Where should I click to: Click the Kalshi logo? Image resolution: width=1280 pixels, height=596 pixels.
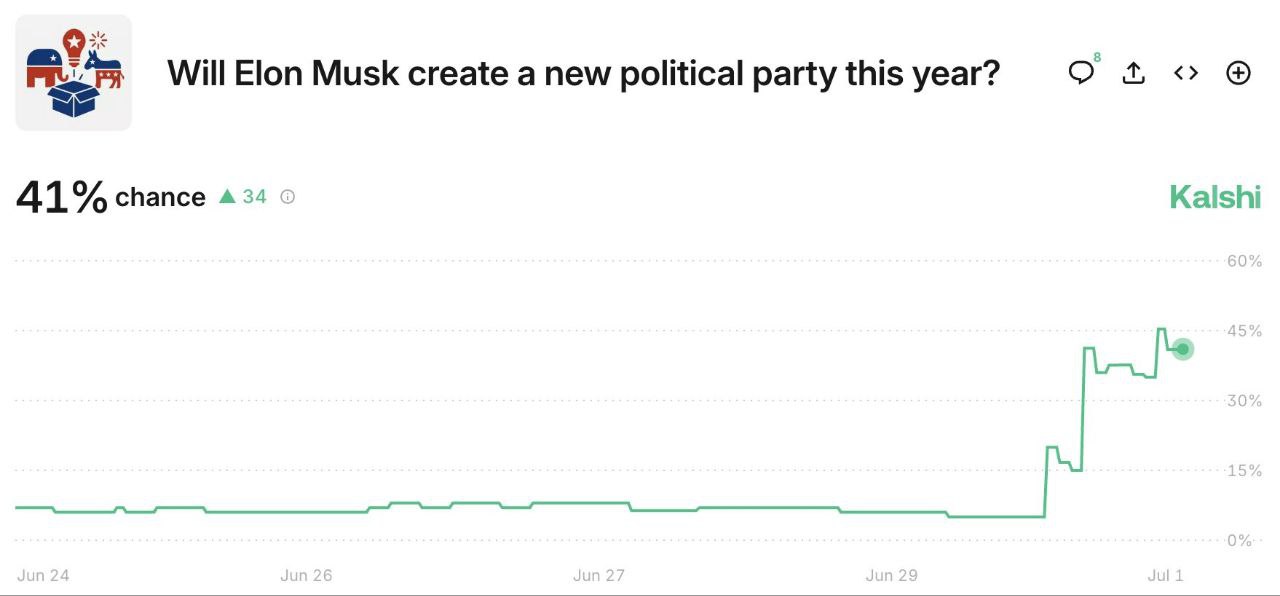tap(1215, 197)
